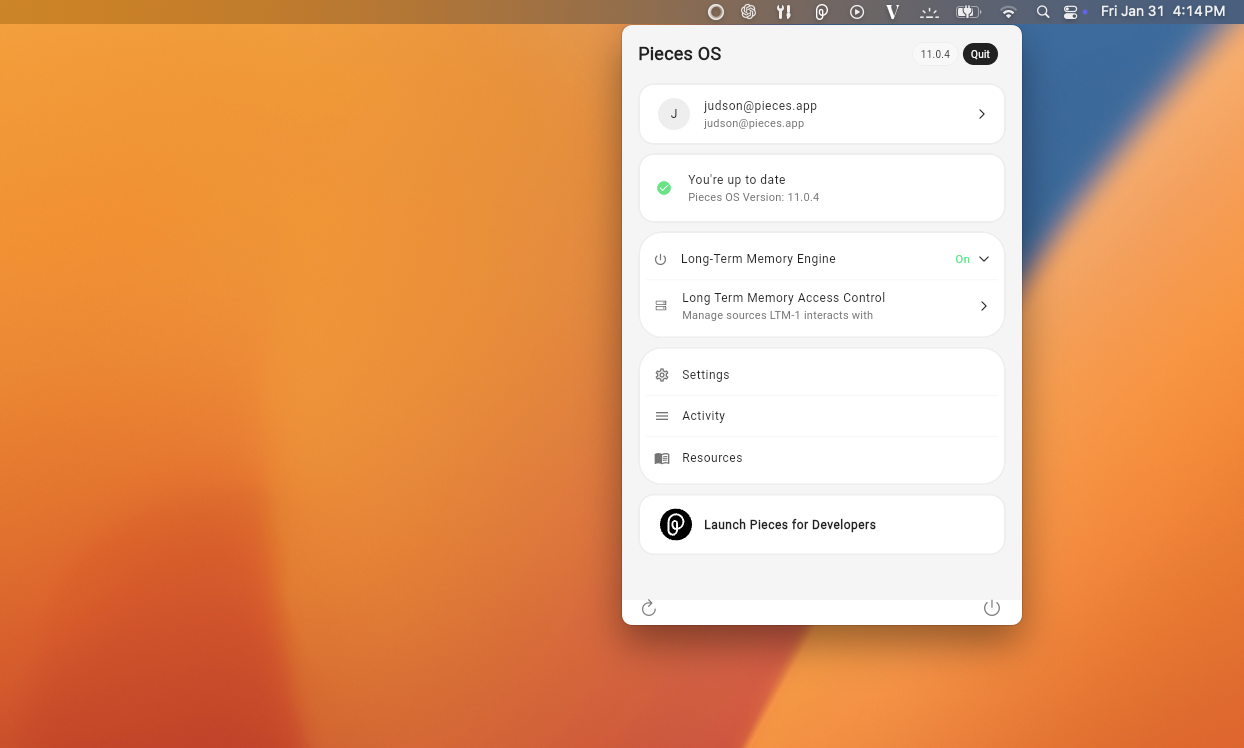The height and width of the screenshot is (748, 1244).
Task: Open Control Center in the menu bar
Action: [1071, 12]
